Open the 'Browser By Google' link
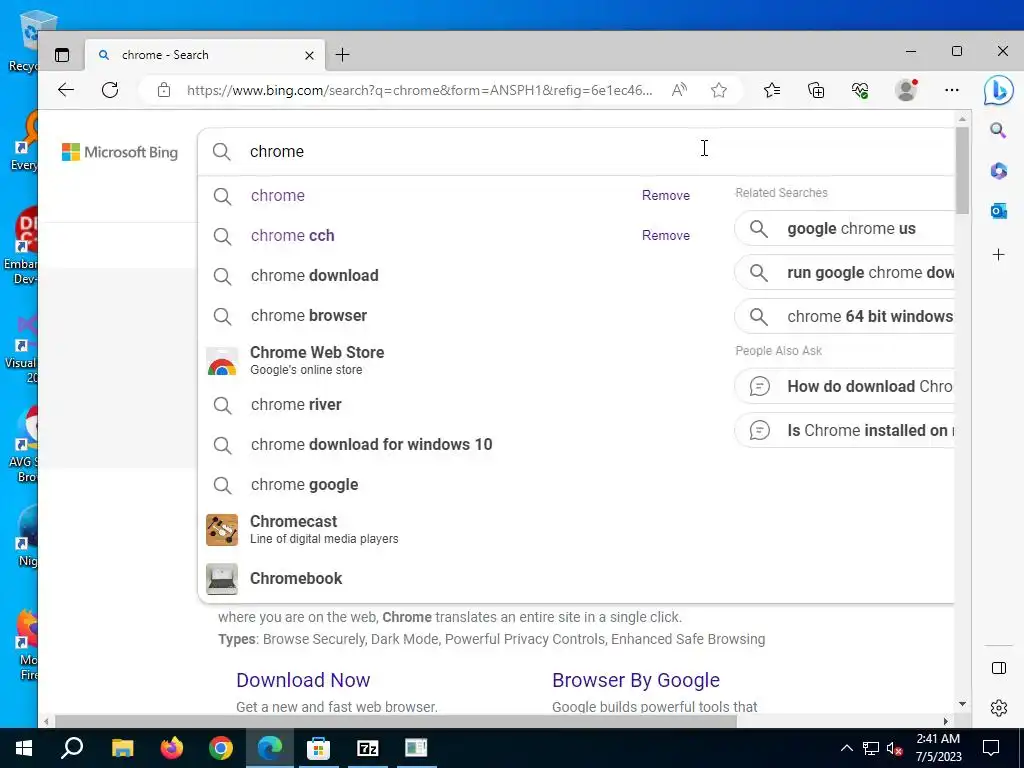This screenshot has width=1024, height=768. (x=635, y=680)
